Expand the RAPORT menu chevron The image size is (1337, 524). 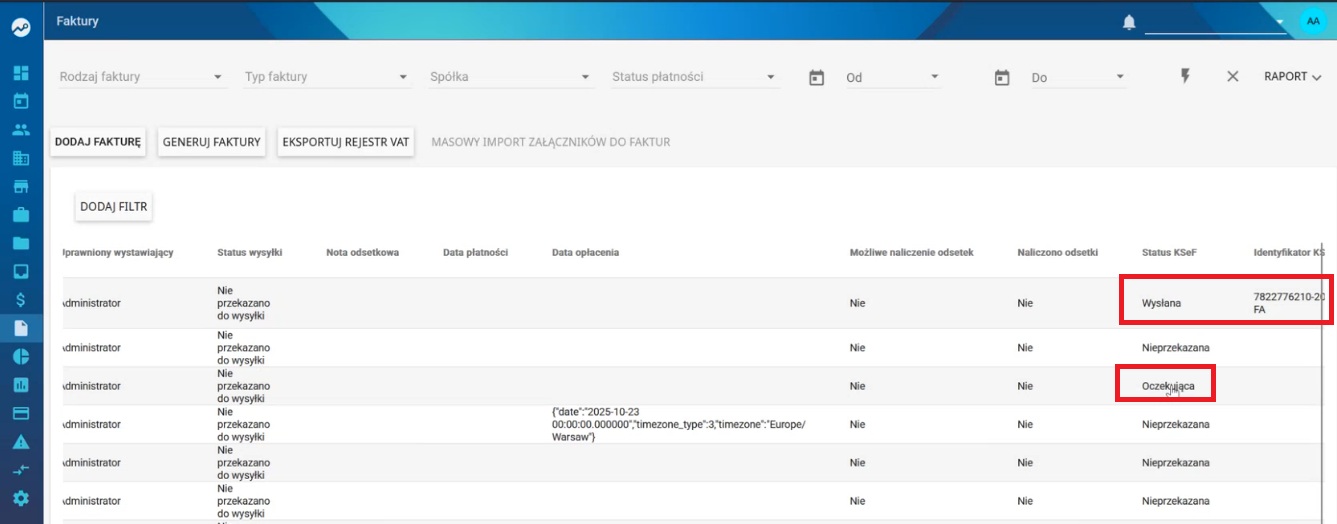click(x=1317, y=77)
